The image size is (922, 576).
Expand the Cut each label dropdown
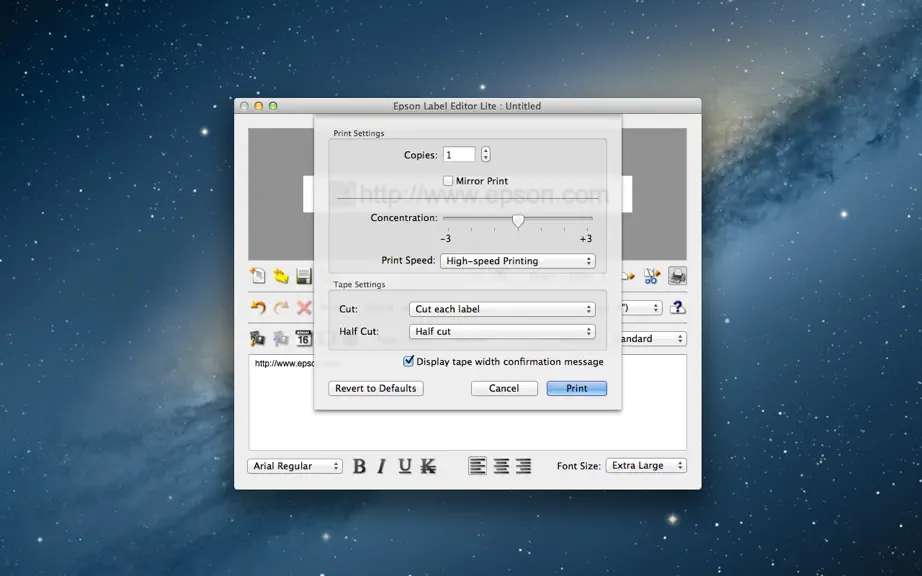coord(502,309)
